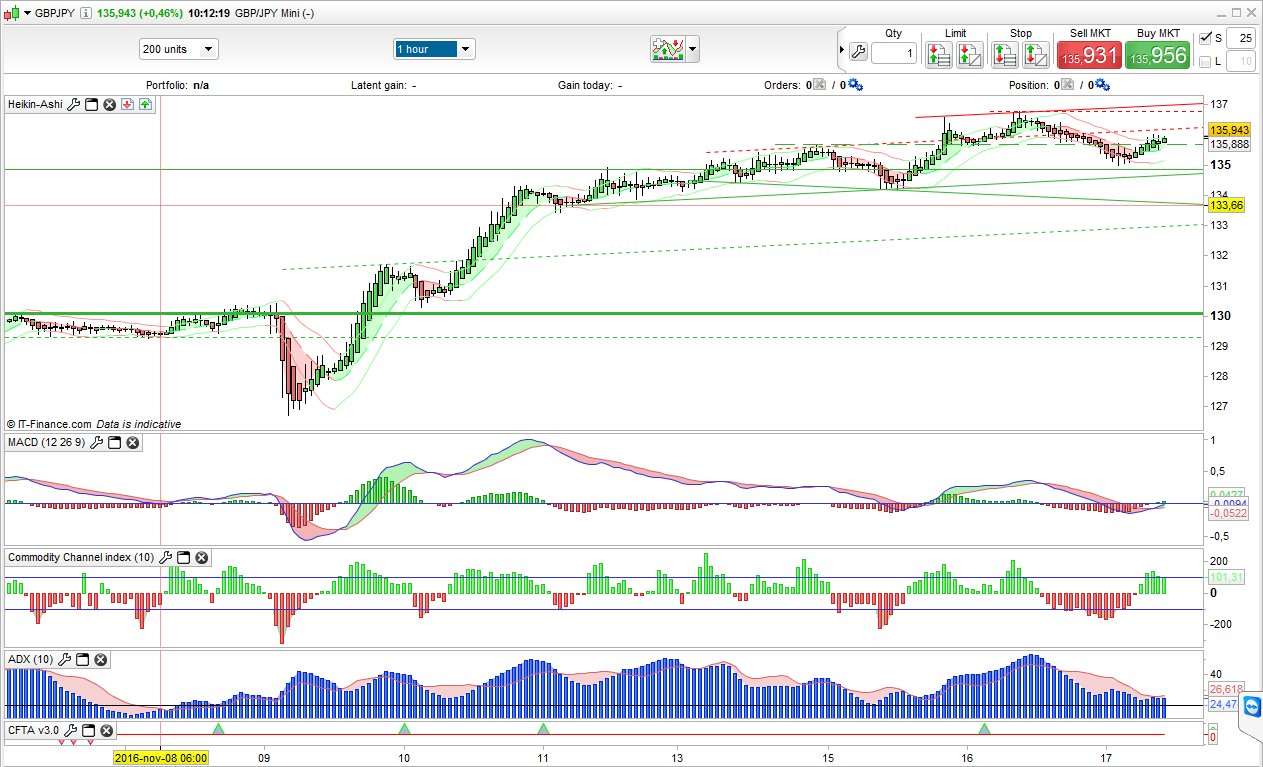Open the orders settings gear icon
1263x767 pixels.
click(855, 86)
